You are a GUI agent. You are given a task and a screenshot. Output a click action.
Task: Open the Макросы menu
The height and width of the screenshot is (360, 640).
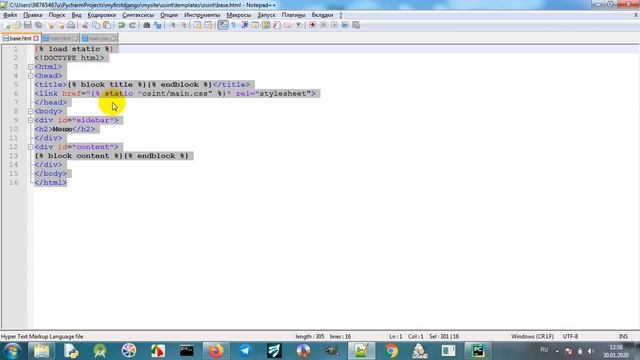[239, 15]
